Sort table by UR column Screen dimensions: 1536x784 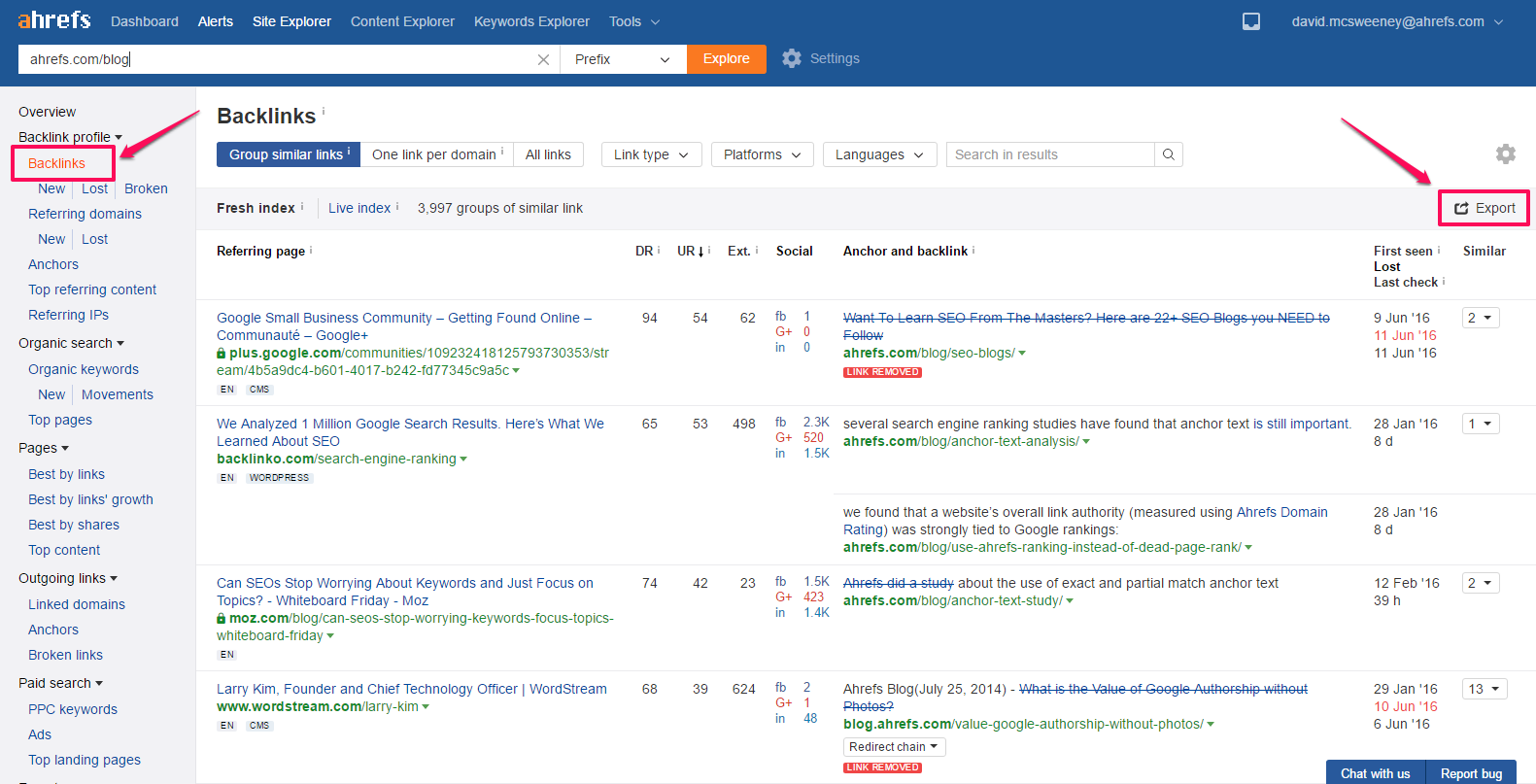click(x=690, y=251)
